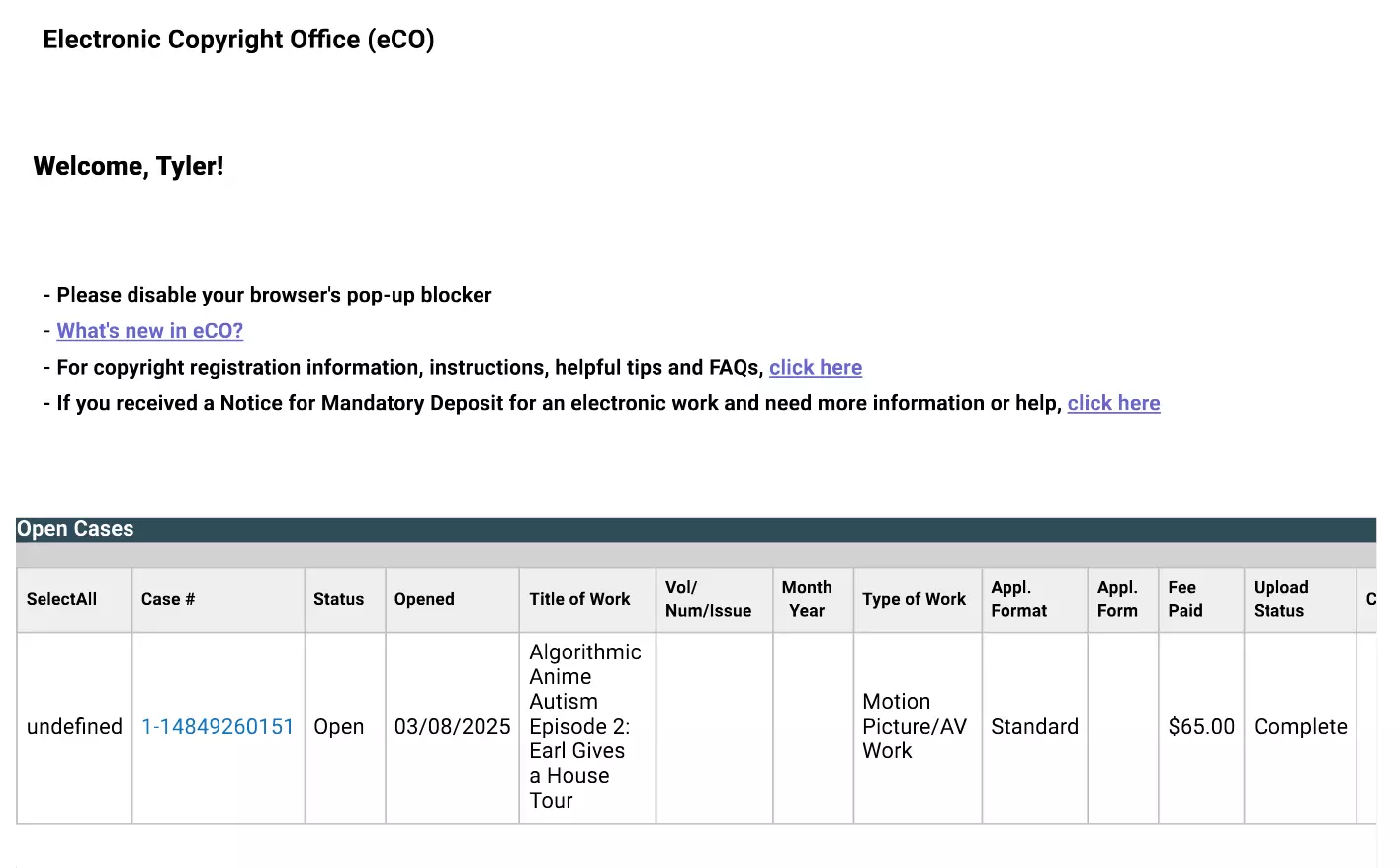Click the Fee Paid column header
The image size is (1400, 868).
point(1201,599)
